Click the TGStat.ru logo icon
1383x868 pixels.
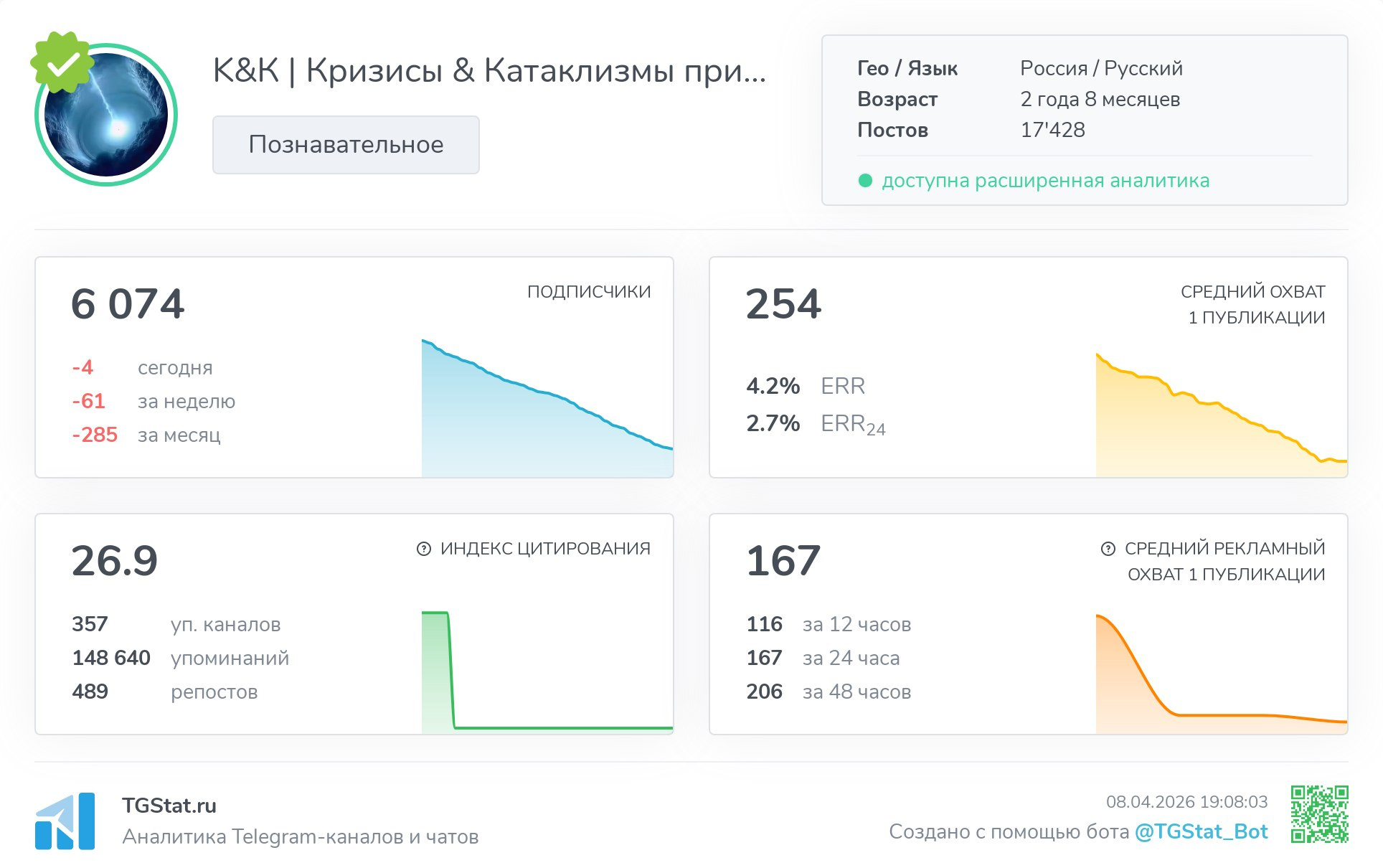click(65, 821)
